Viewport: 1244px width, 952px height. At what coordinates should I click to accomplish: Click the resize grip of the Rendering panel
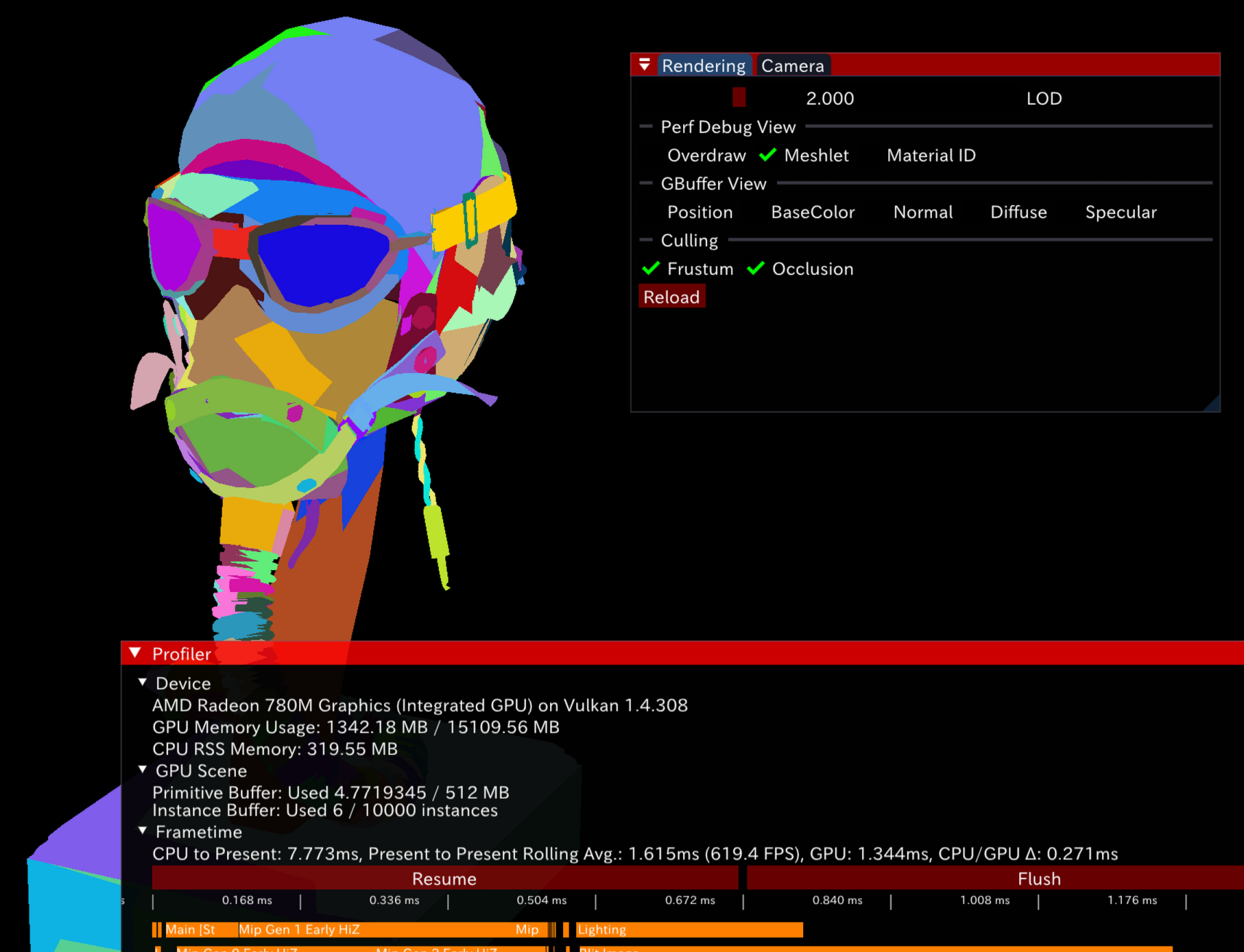click(x=1211, y=404)
